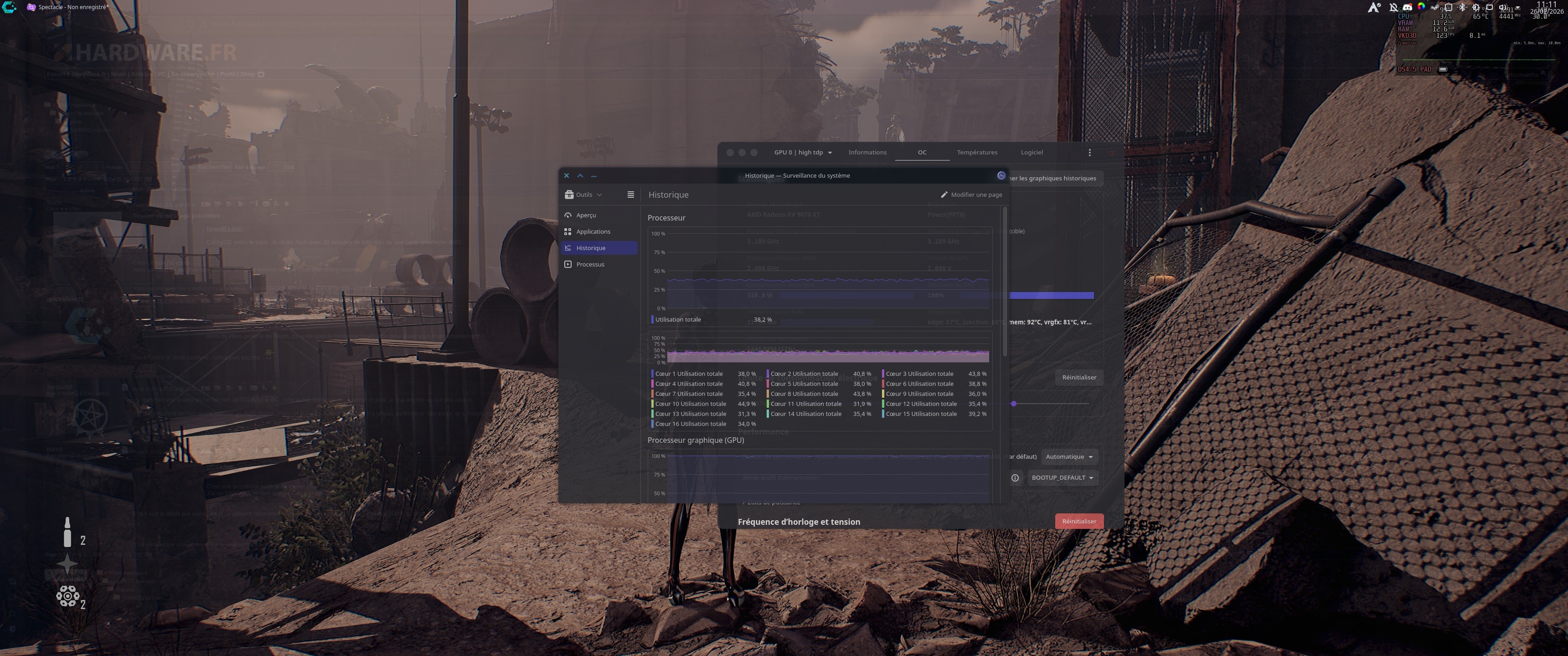This screenshot has height=656, width=1568.
Task: Open the Processus page in the sidebar
Action: tap(599, 265)
